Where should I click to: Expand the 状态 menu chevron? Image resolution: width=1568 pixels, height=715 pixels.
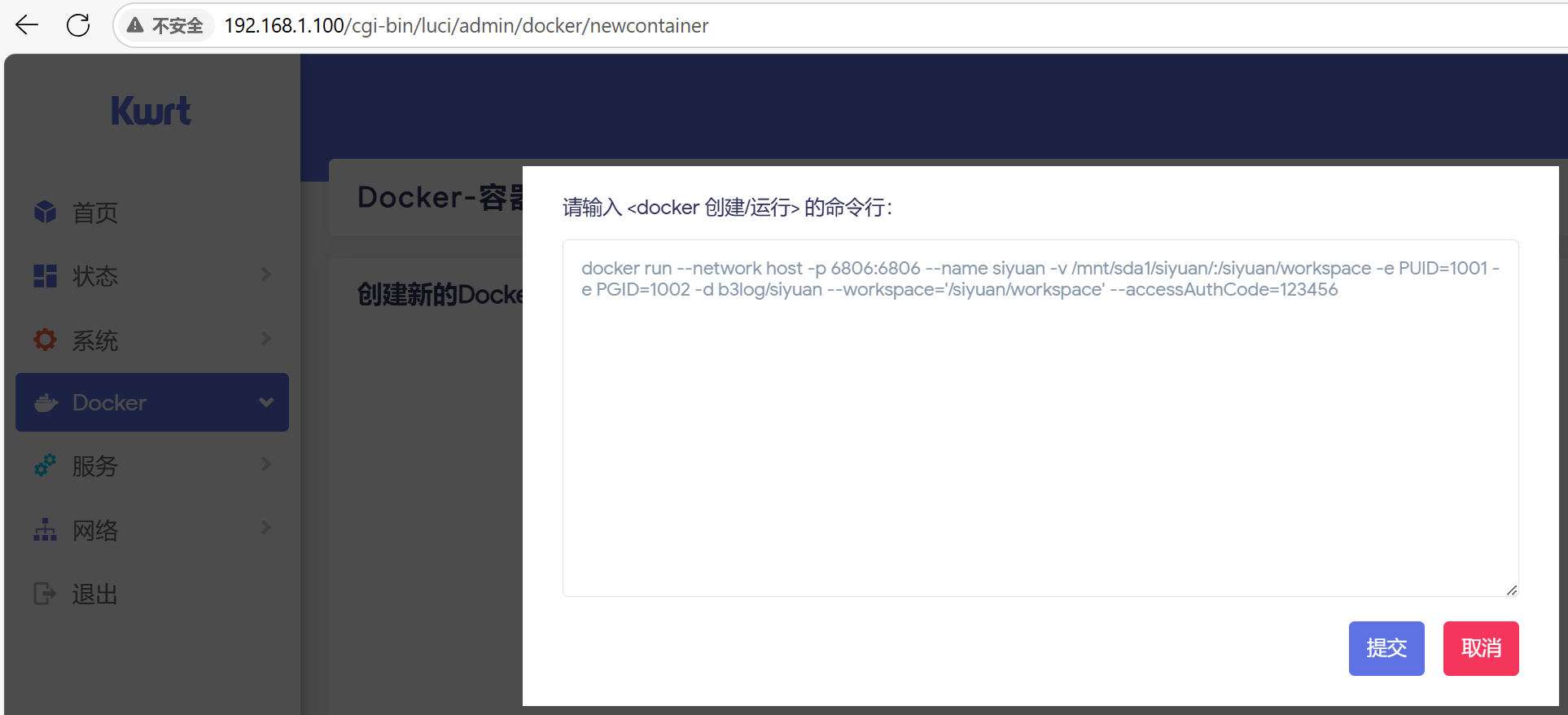click(x=266, y=274)
